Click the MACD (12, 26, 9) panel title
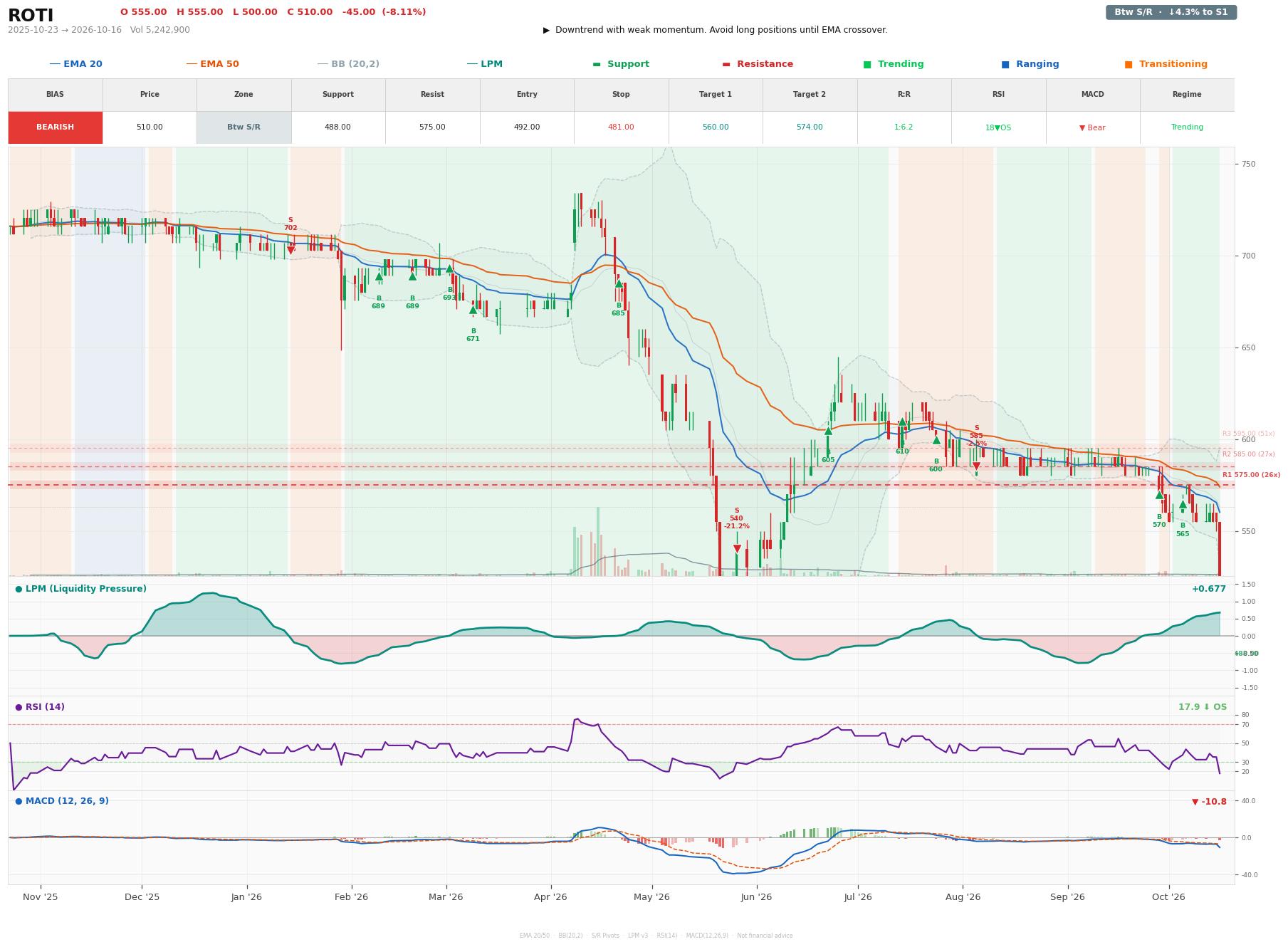The height and width of the screenshot is (947, 1288). click(x=62, y=801)
